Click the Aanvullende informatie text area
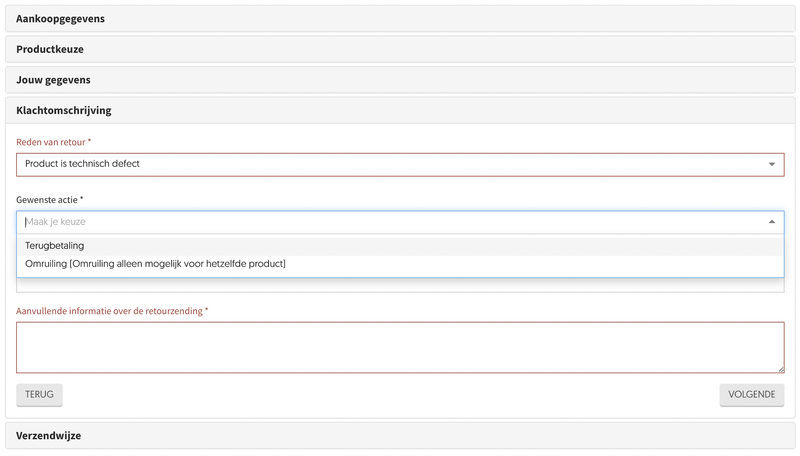Image resolution: width=800 pixels, height=456 pixels. [400, 347]
